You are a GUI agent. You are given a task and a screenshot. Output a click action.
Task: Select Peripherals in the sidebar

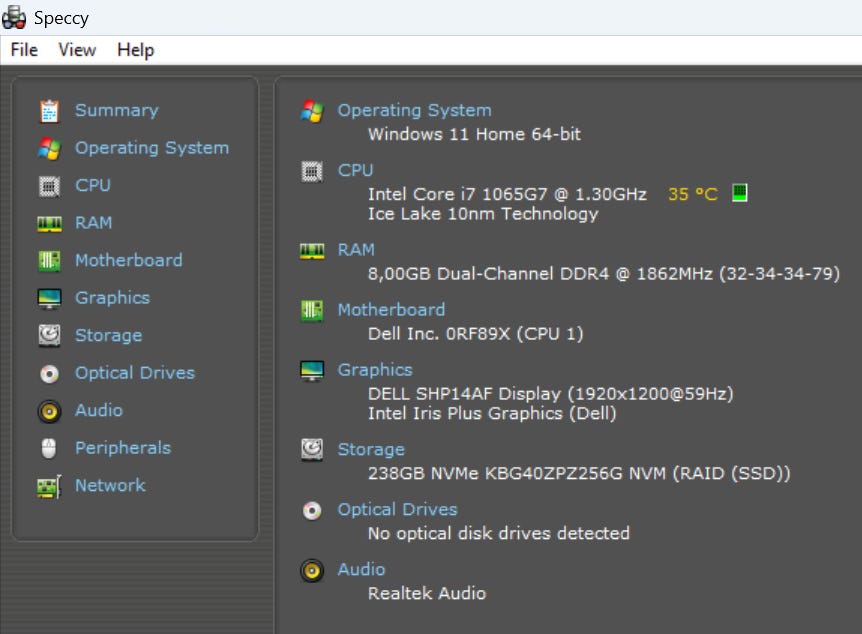pyautogui.click(x=123, y=448)
